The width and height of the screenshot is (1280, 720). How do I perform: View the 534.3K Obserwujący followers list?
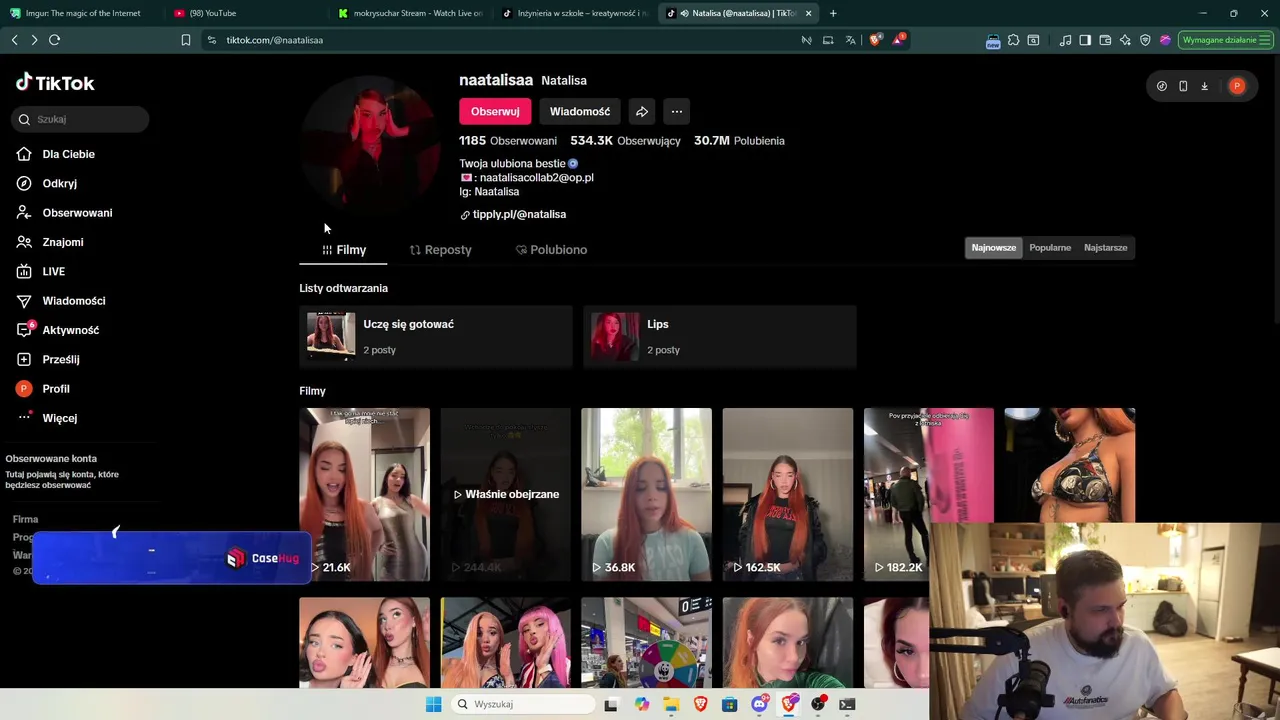625,141
